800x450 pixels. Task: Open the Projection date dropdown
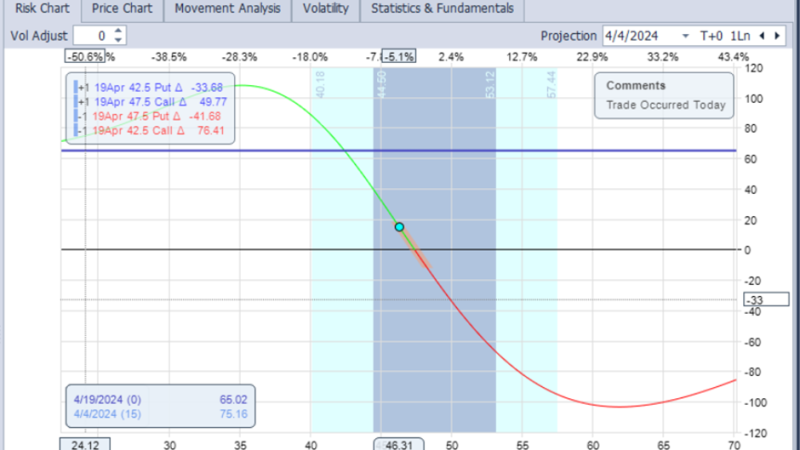[x=685, y=35]
